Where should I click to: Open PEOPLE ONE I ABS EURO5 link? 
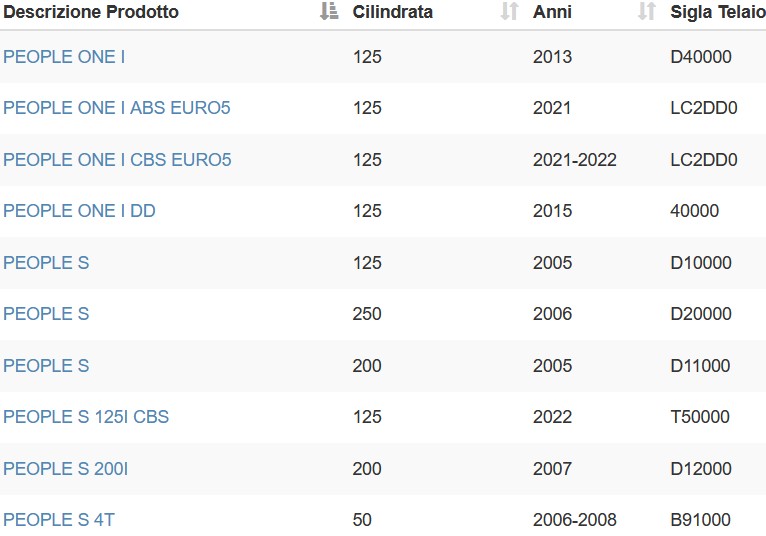coord(117,108)
